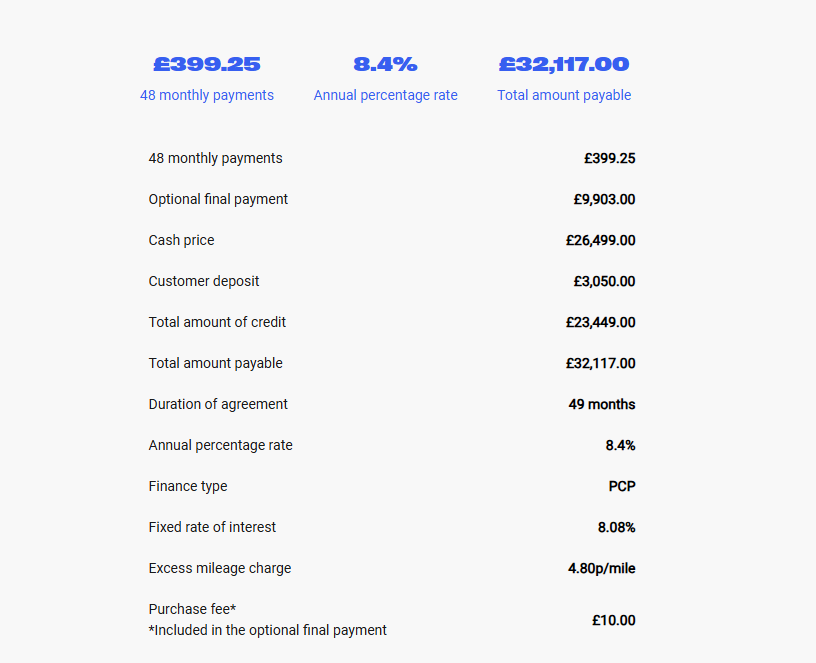Click the £10.00 purchase fee value
816x663 pixels.
coord(614,620)
